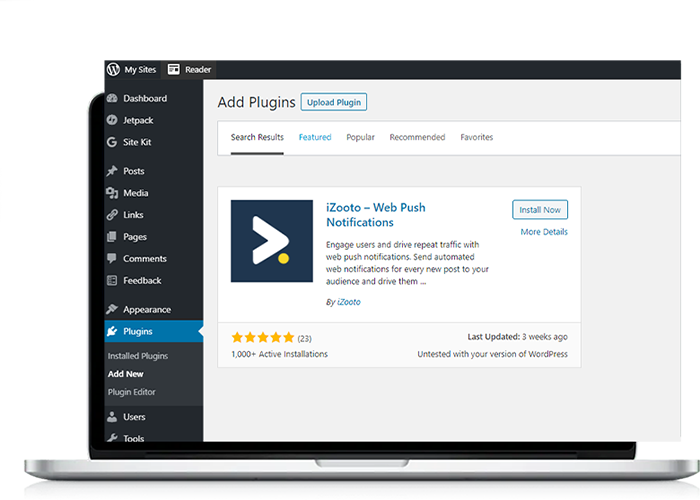Click the plugin description paragraph
The image size is (700, 500).
tap(407, 263)
